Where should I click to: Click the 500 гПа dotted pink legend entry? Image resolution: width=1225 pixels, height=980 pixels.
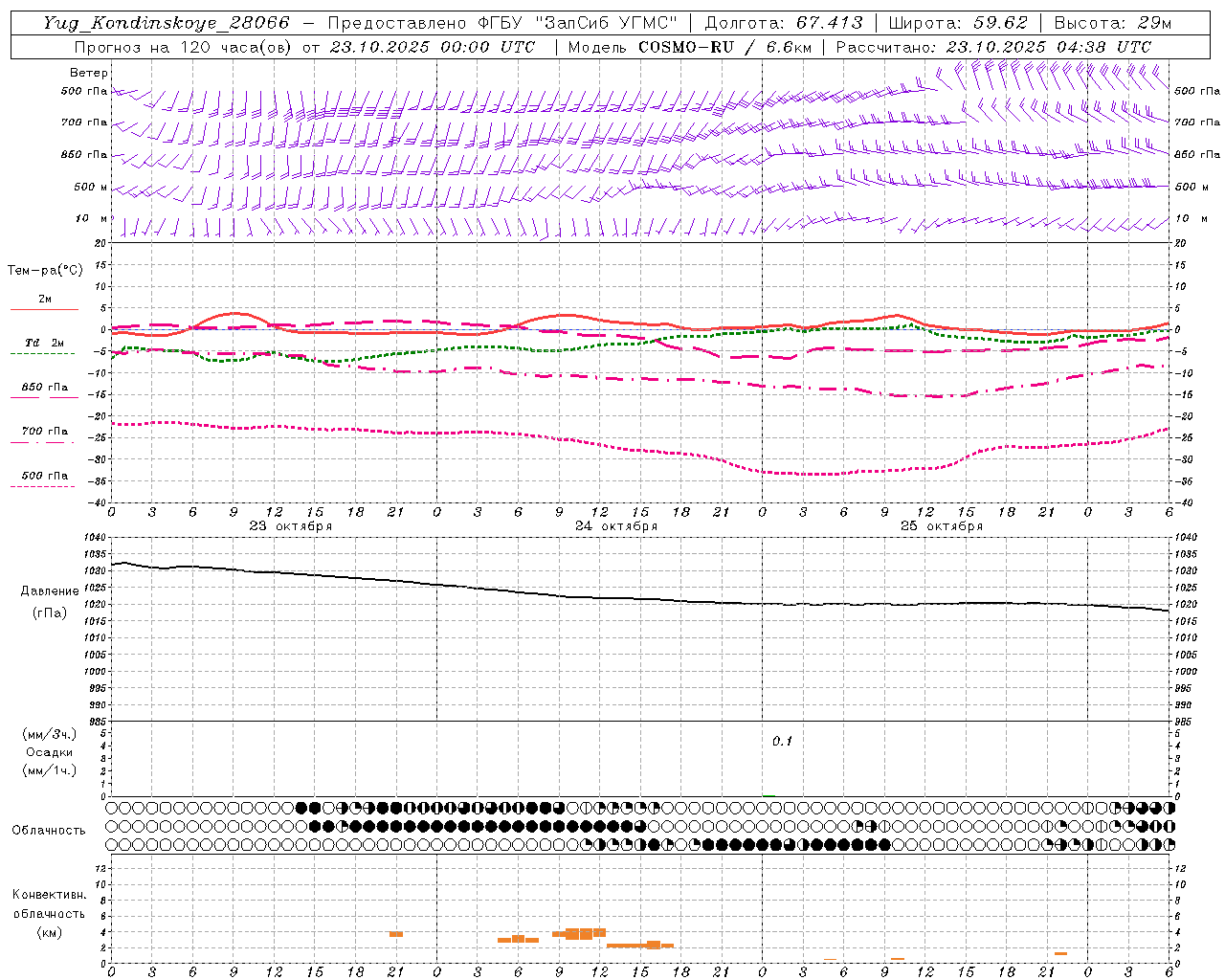(x=43, y=479)
